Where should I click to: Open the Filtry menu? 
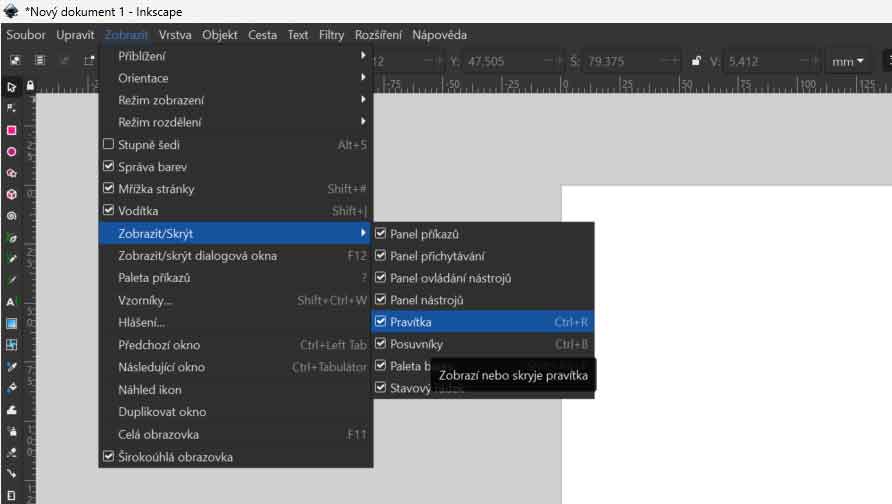[x=331, y=35]
